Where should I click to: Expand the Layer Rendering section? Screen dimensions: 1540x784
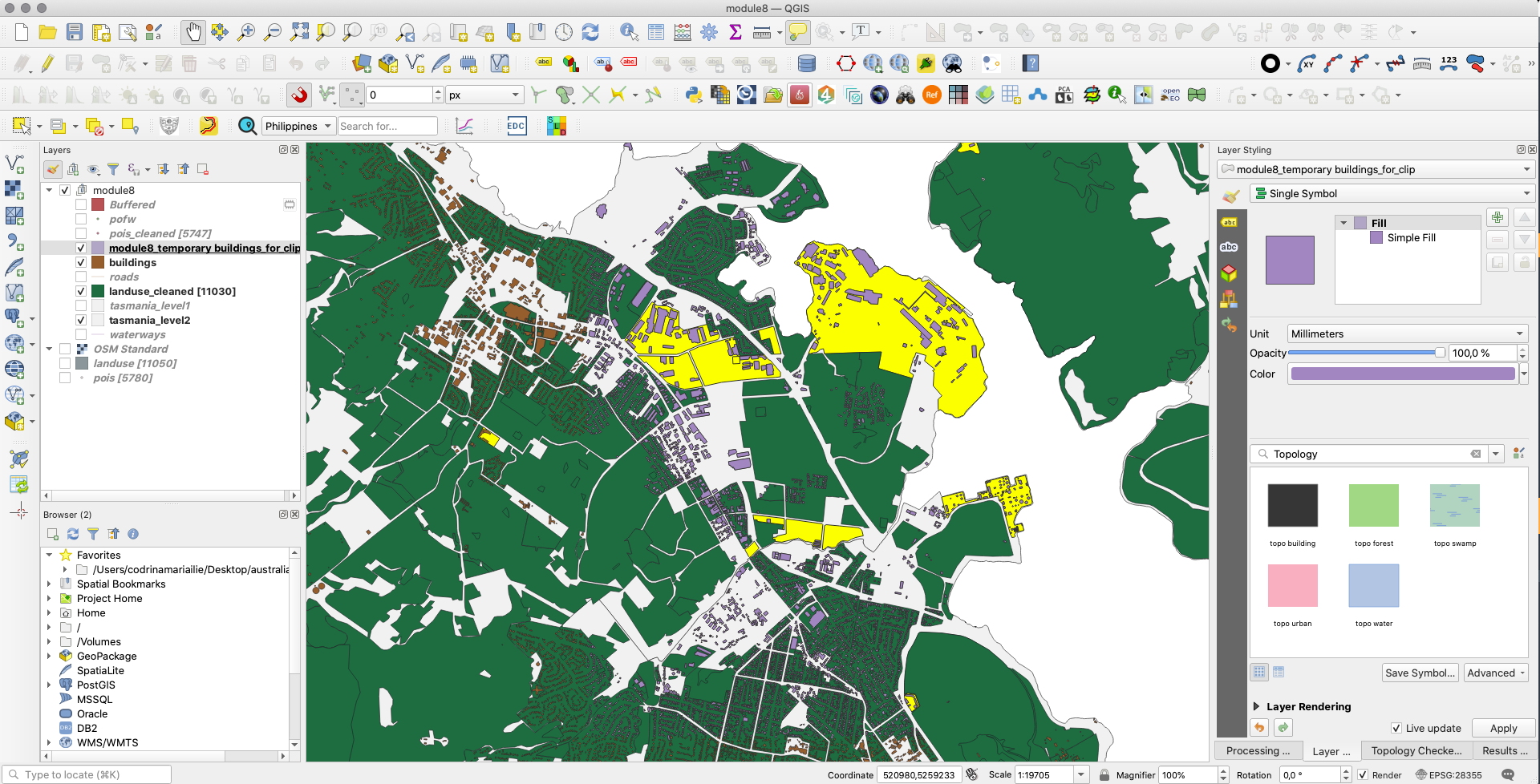coord(1256,706)
